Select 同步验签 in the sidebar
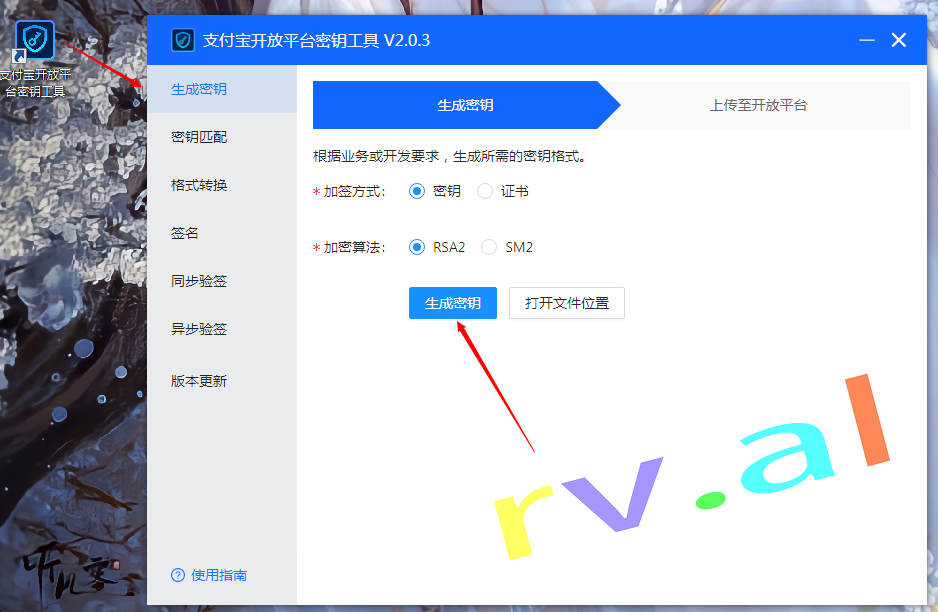Viewport: 938px width, 612px height. click(x=222, y=281)
